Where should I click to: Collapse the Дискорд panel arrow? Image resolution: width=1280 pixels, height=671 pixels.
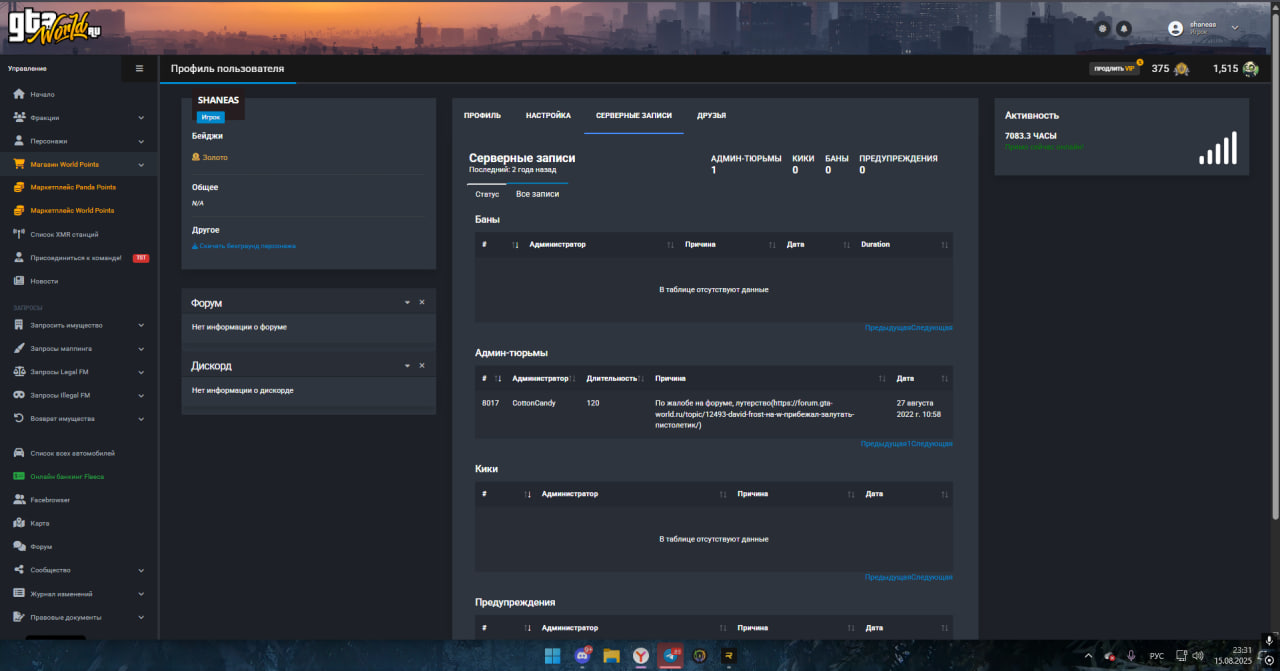coord(407,366)
